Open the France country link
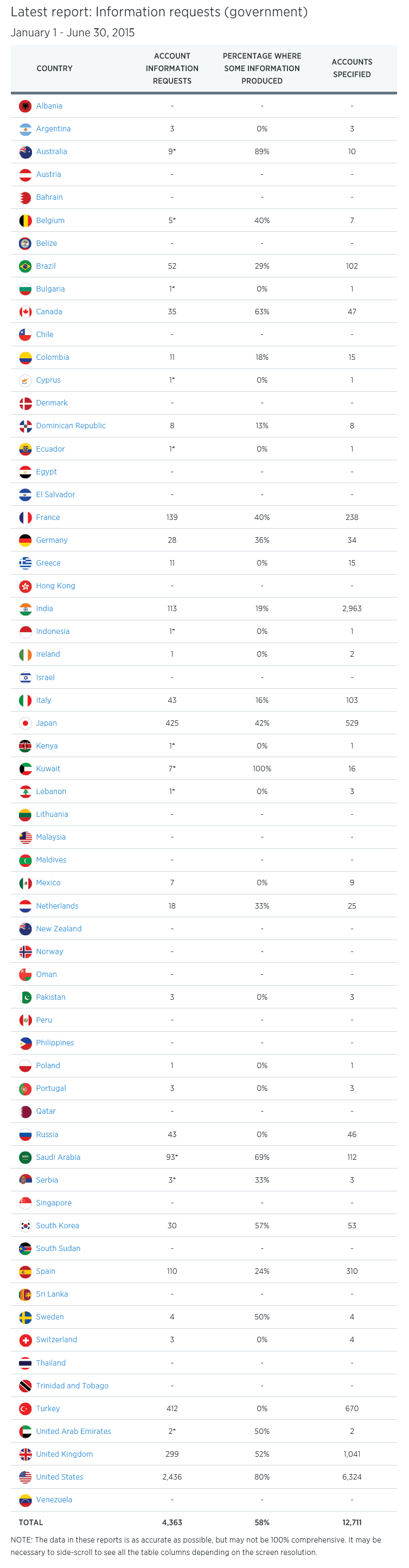409x1568 pixels. (x=48, y=517)
